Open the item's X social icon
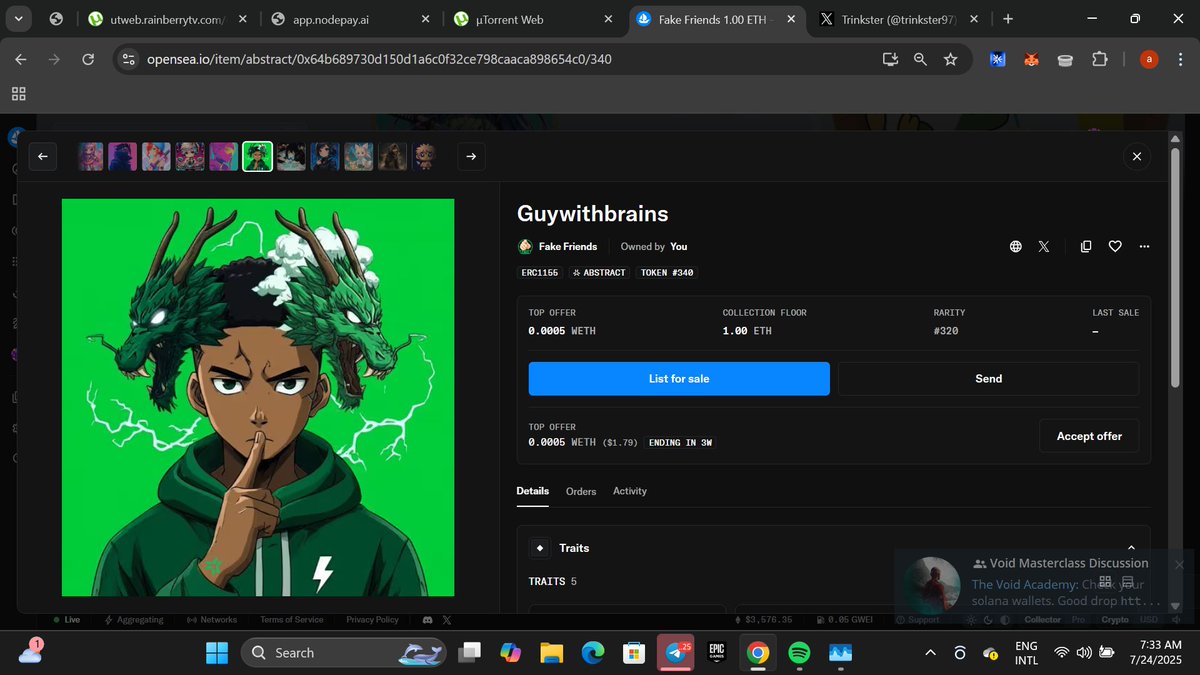Image resolution: width=1200 pixels, height=675 pixels. pyautogui.click(x=1044, y=246)
